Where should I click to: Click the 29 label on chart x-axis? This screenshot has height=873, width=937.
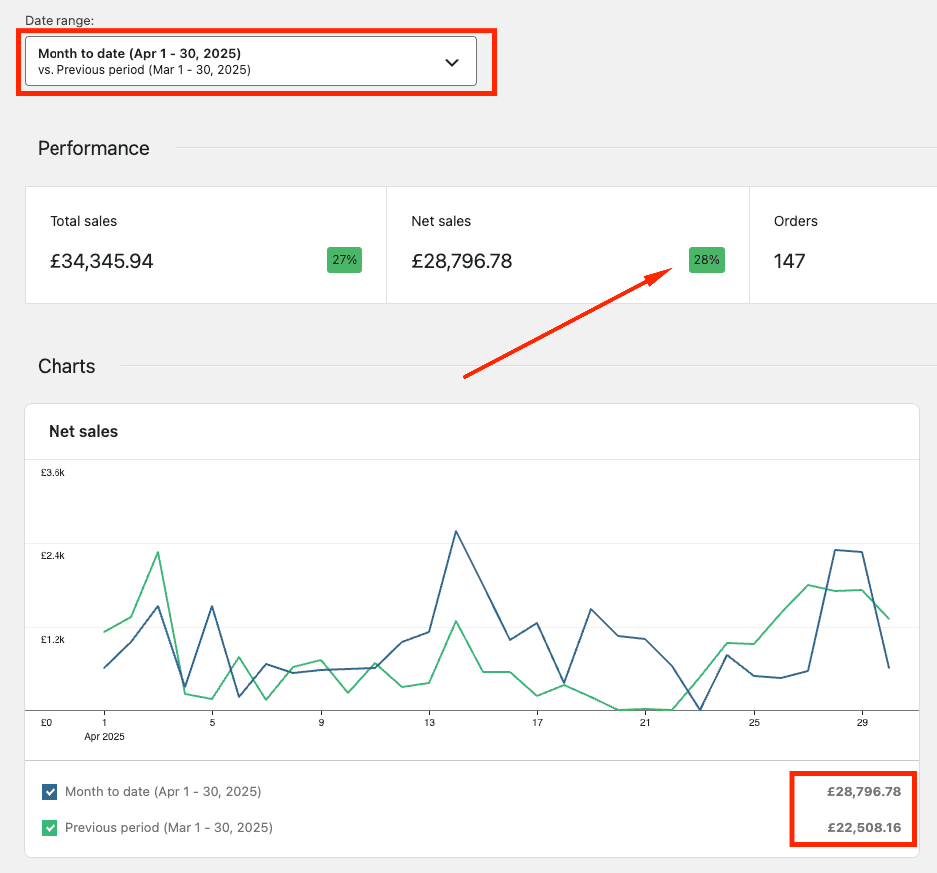[862, 722]
